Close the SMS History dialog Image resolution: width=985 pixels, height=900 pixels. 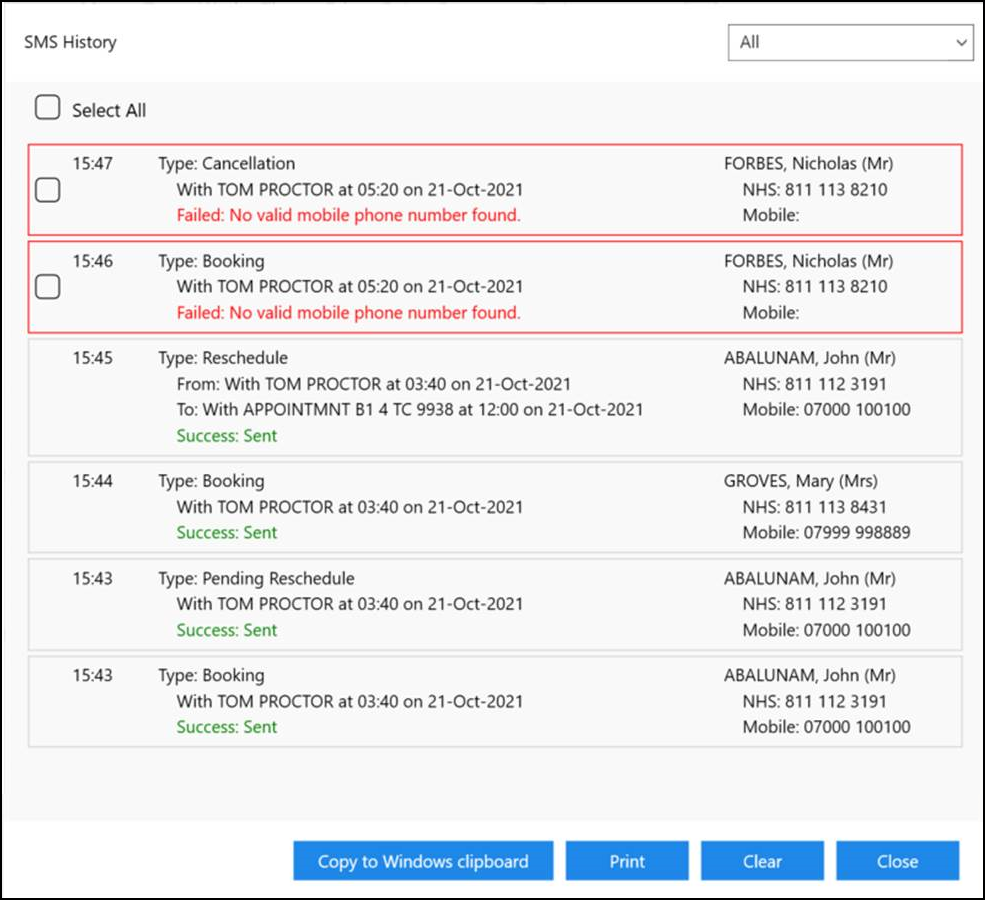(897, 861)
